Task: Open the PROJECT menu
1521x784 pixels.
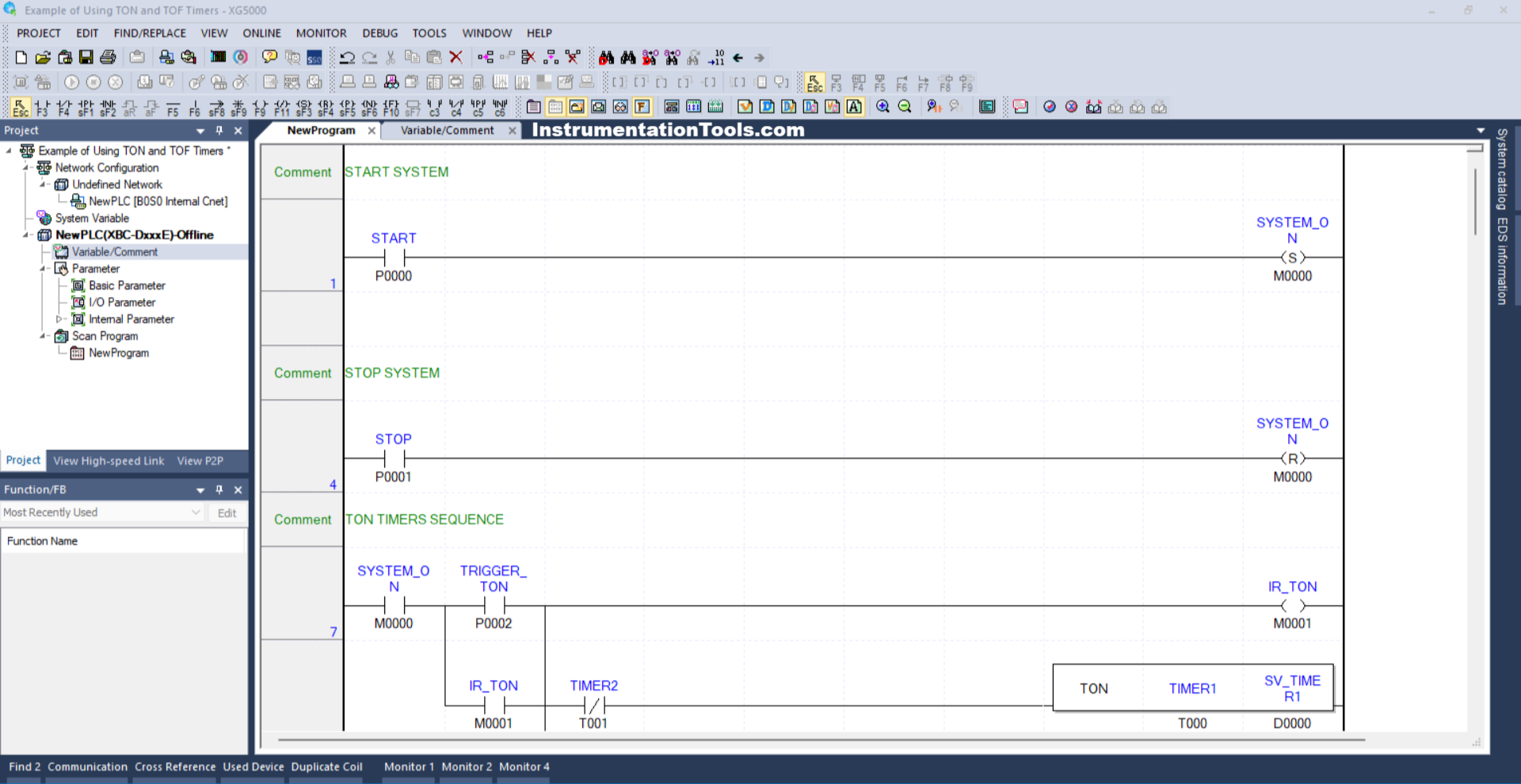Action: click(39, 33)
